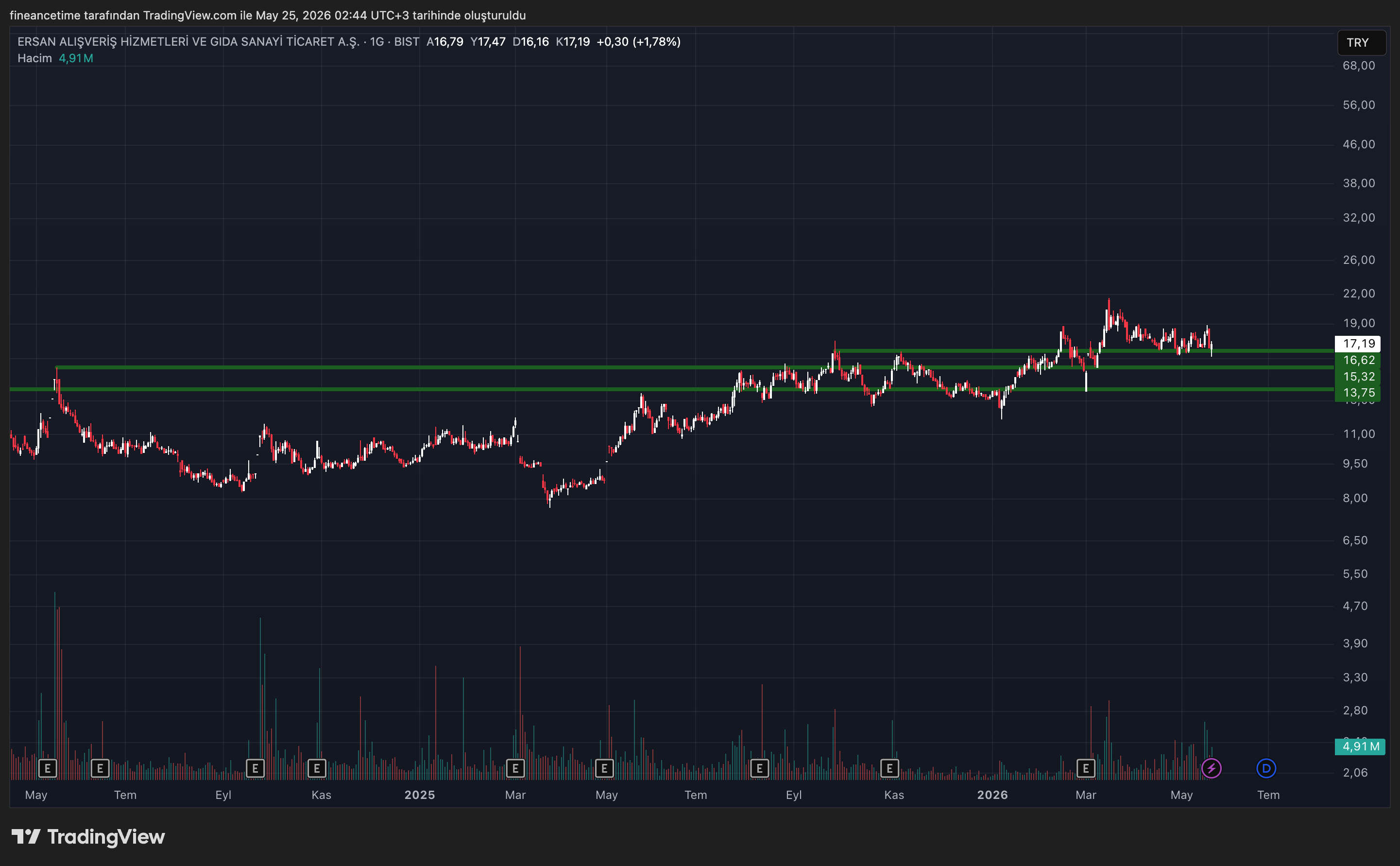The width and height of the screenshot is (1400, 866).
Task: Open the E marker above Kas 2024
Action: [317, 768]
